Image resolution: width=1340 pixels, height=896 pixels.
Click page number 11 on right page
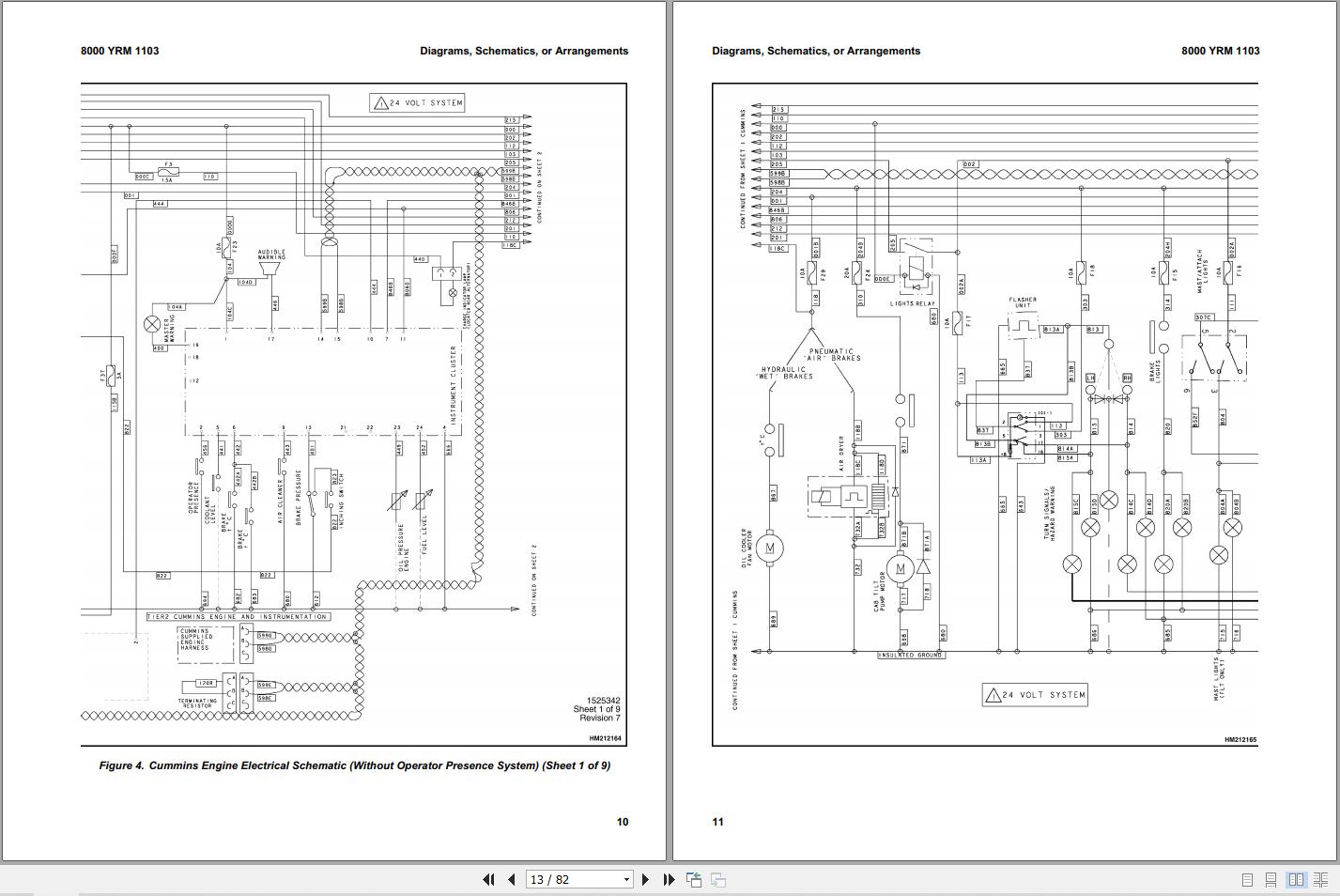coord(718,822)
